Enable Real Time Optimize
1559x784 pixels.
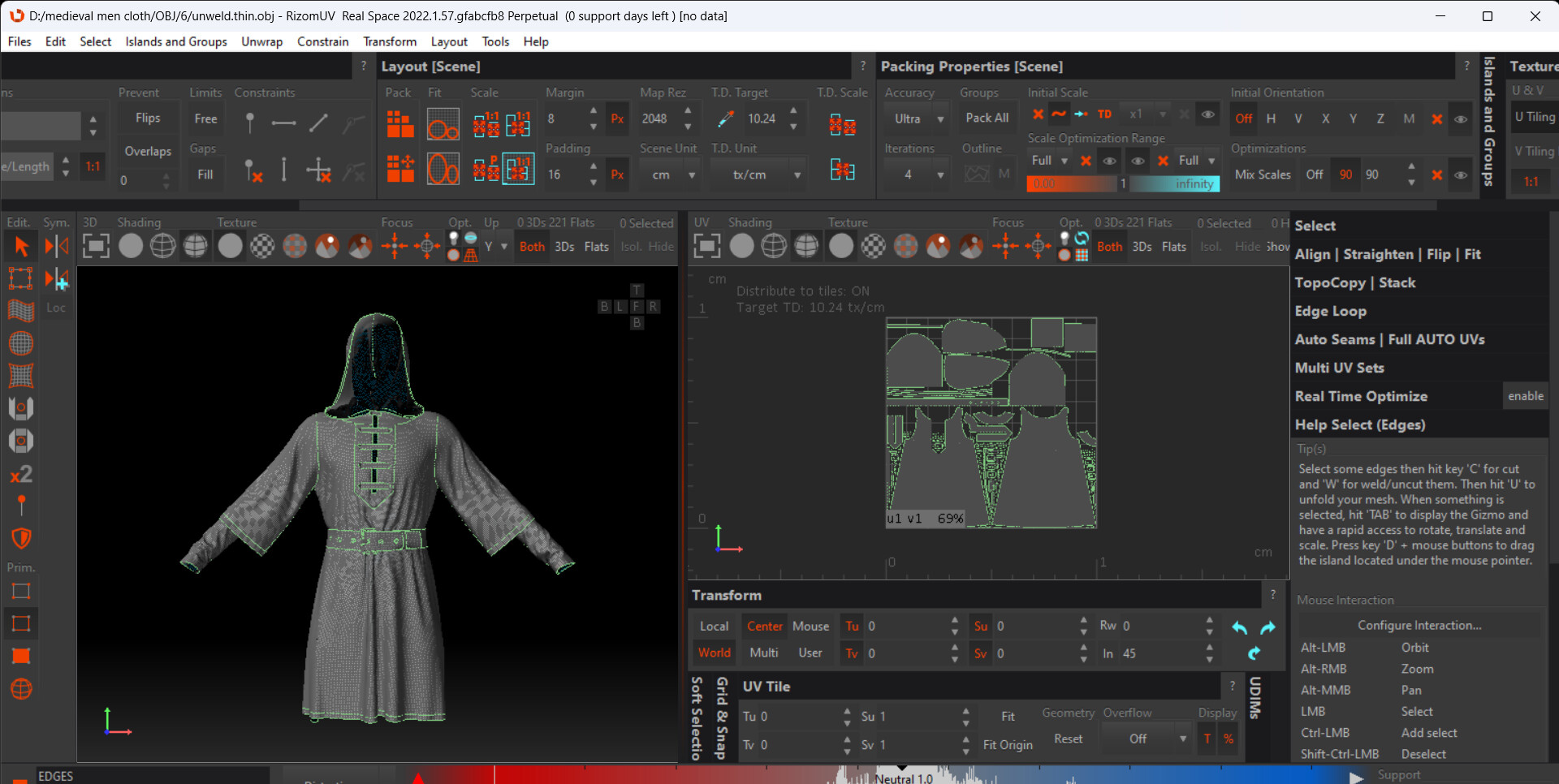point(1525,396)
